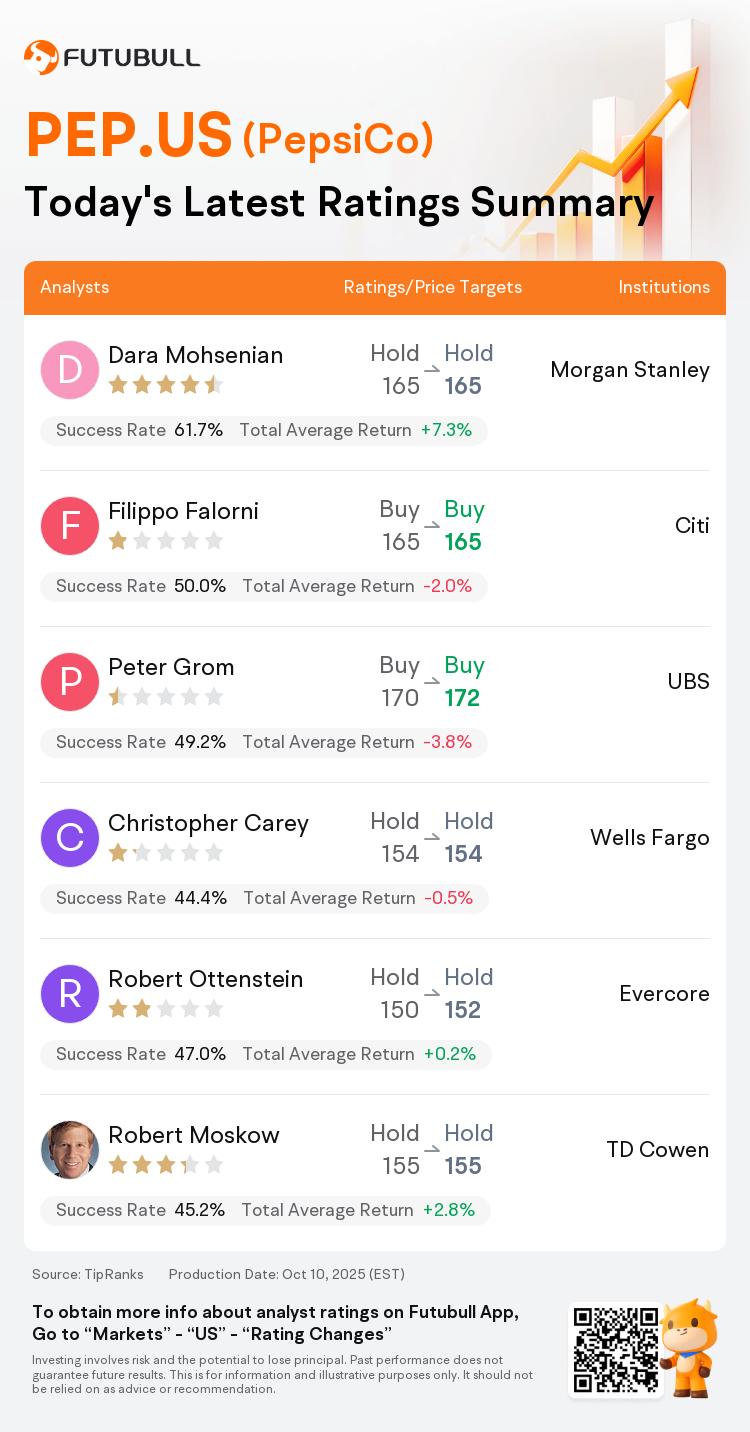
Task: Open the Wells Fargo institution label
Action: point(650,838)
